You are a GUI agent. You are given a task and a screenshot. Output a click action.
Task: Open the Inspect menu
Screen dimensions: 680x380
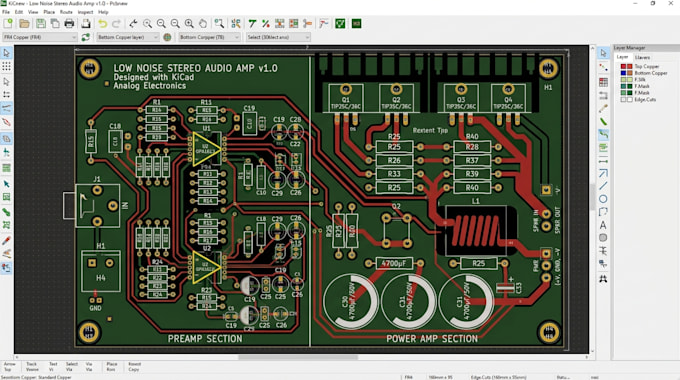(x=85, y=12)
